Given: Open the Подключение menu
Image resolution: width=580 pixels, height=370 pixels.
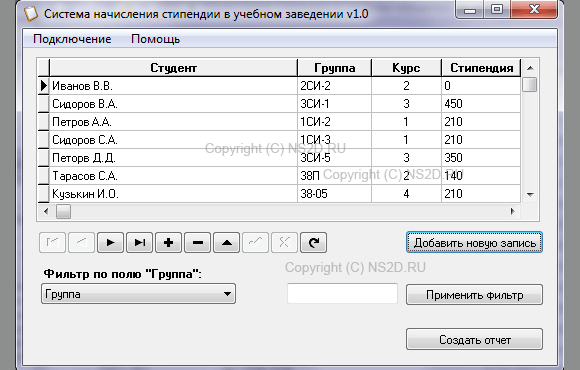Looking at the screenshot, I should click(x=72, y=39).
